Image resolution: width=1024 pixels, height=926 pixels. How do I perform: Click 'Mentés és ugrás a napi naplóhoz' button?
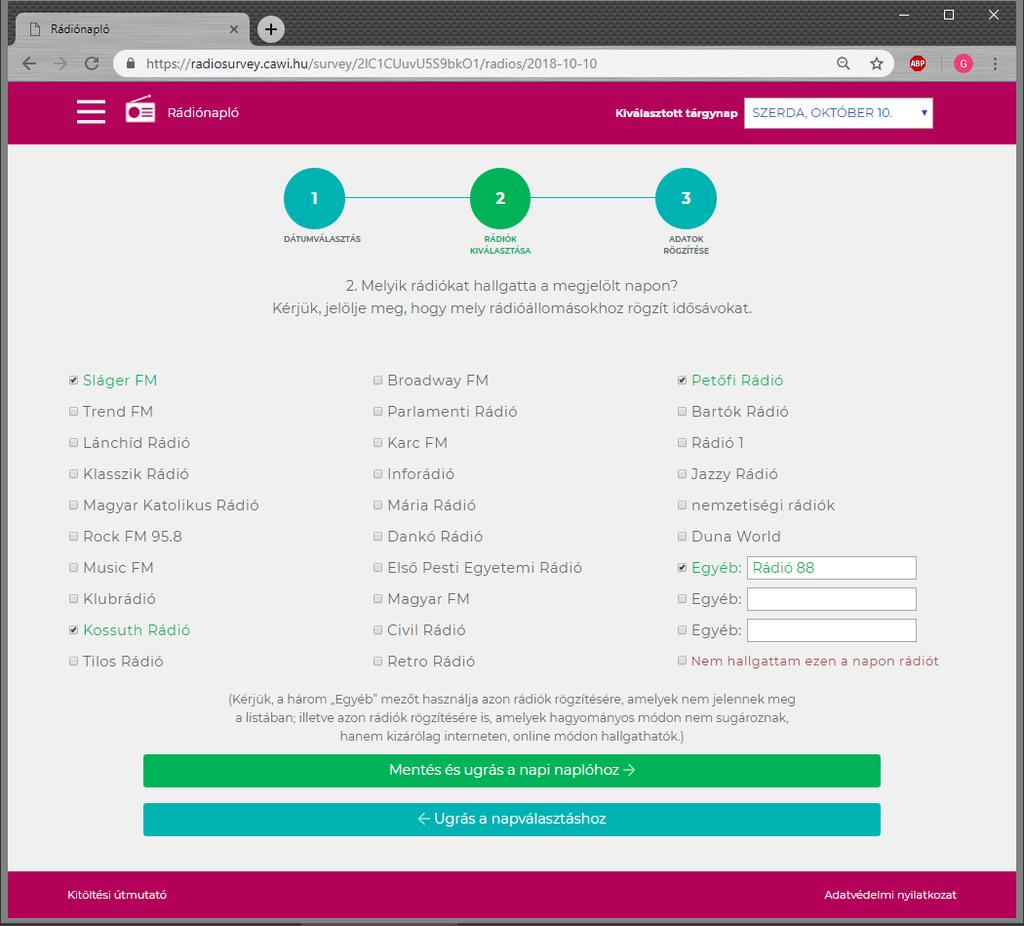point(512,771)
